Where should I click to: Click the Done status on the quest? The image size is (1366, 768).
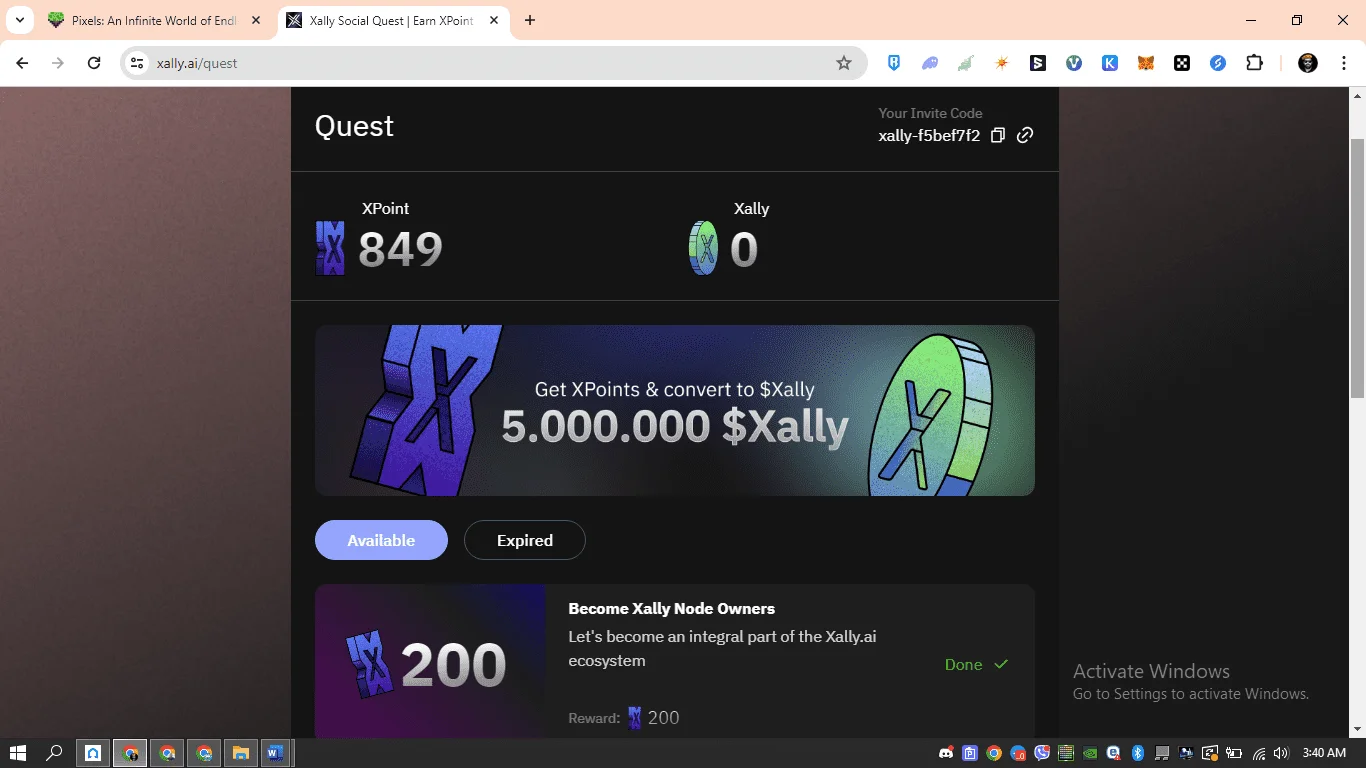pyautogui.click(x=976, y=664)
